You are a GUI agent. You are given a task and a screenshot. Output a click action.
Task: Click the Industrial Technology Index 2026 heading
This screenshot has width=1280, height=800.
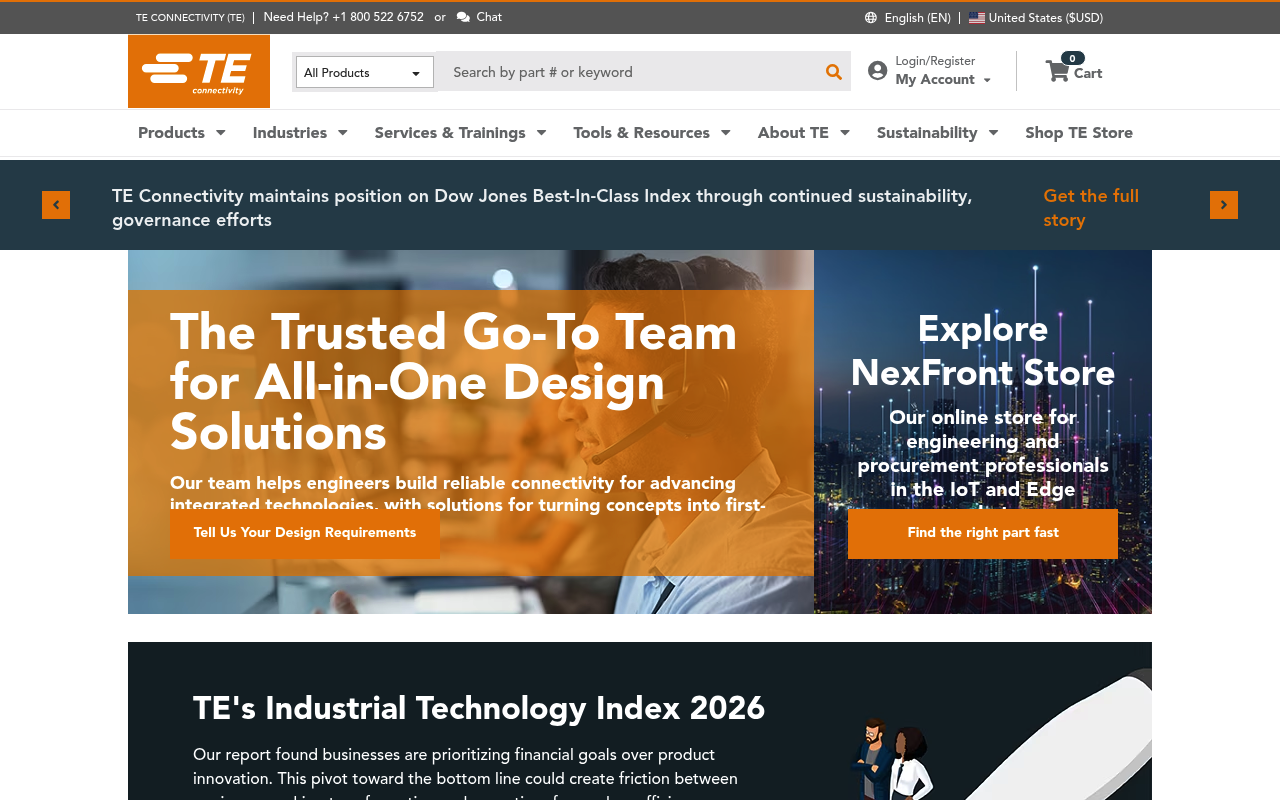pyautogui.click(x=479, y=708)
